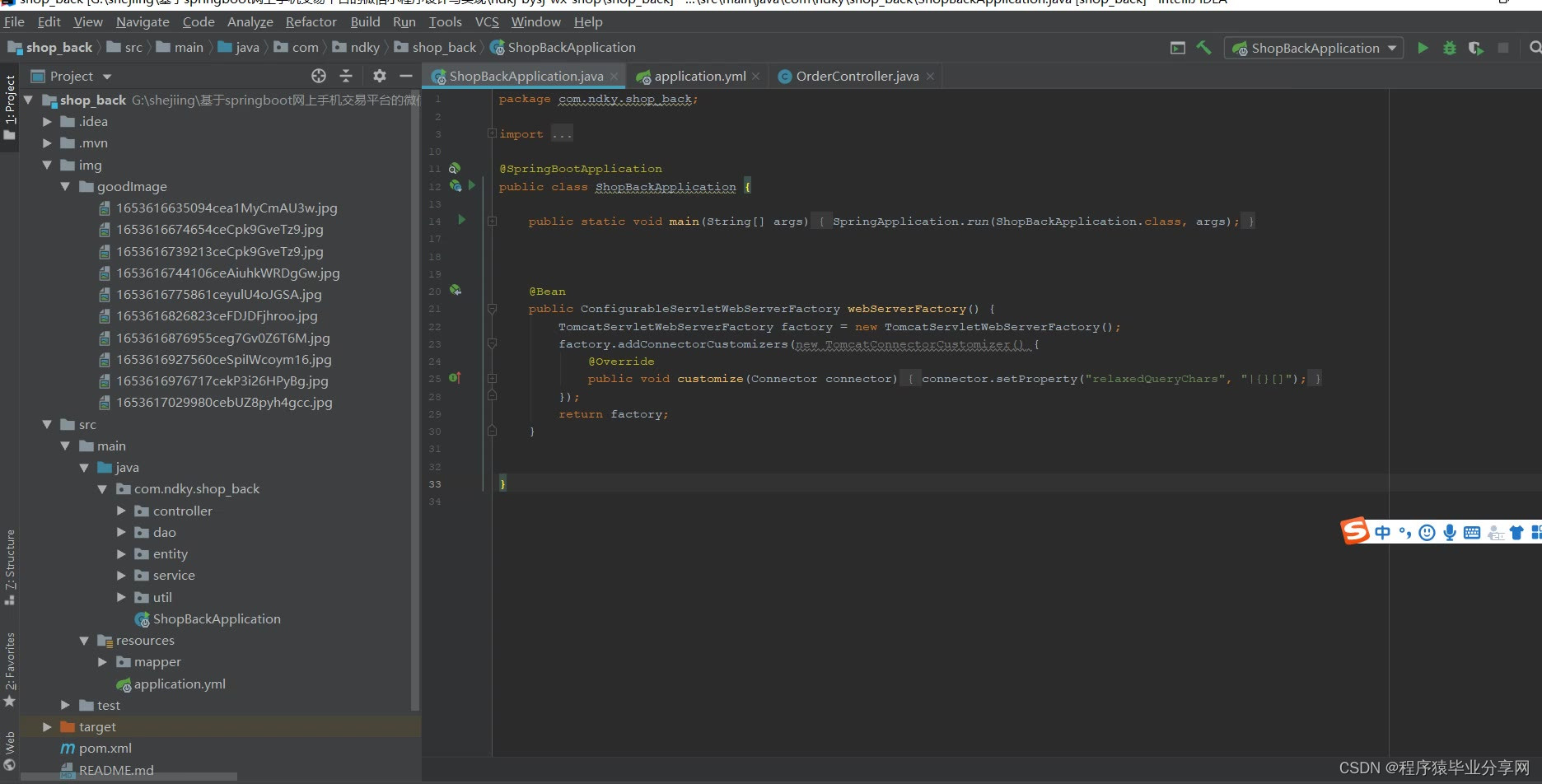Collapse the goodImage folder
Viewport: 1542px width, 784px height.
point(65,186)
